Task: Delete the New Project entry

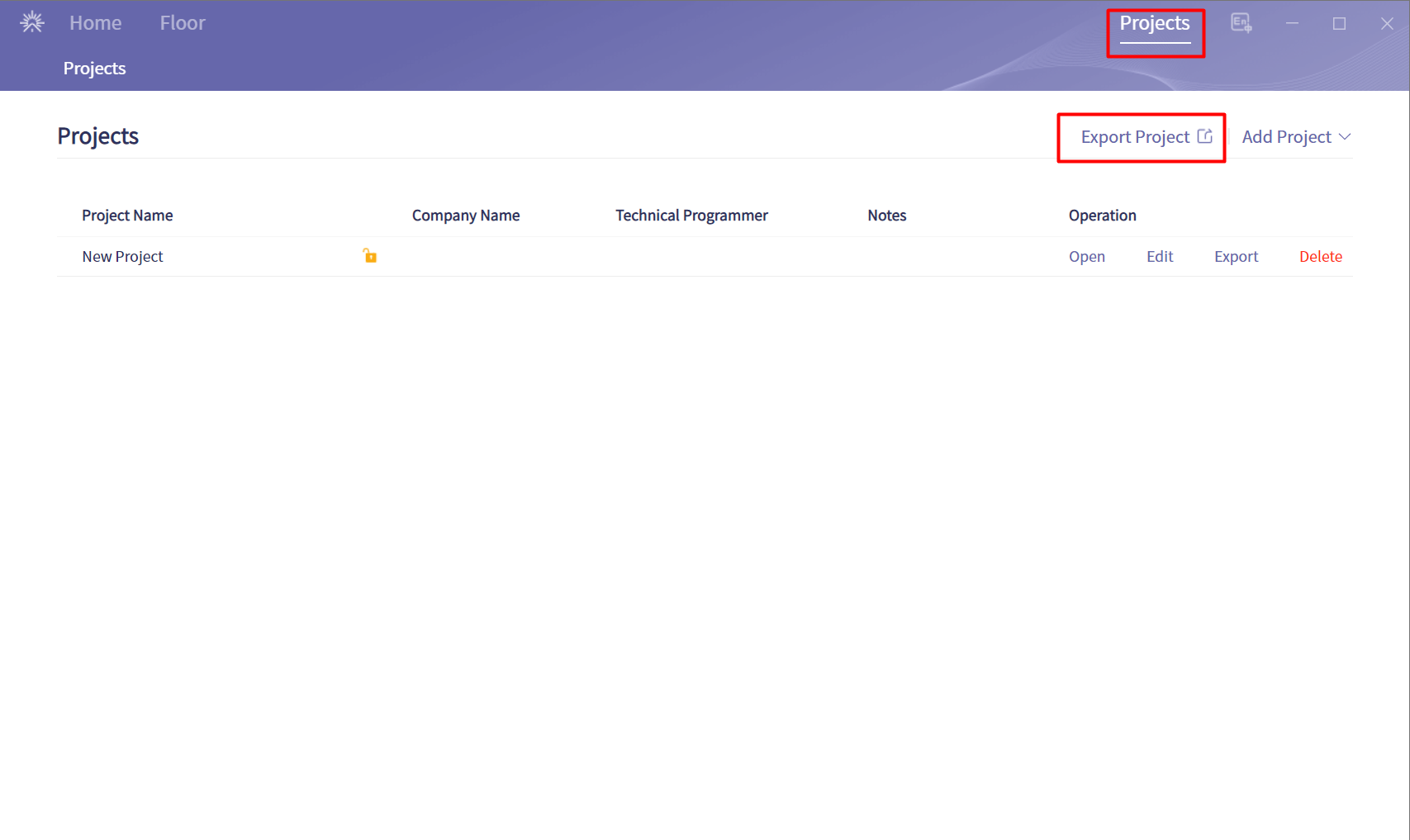Action: tap(1320, 257)
